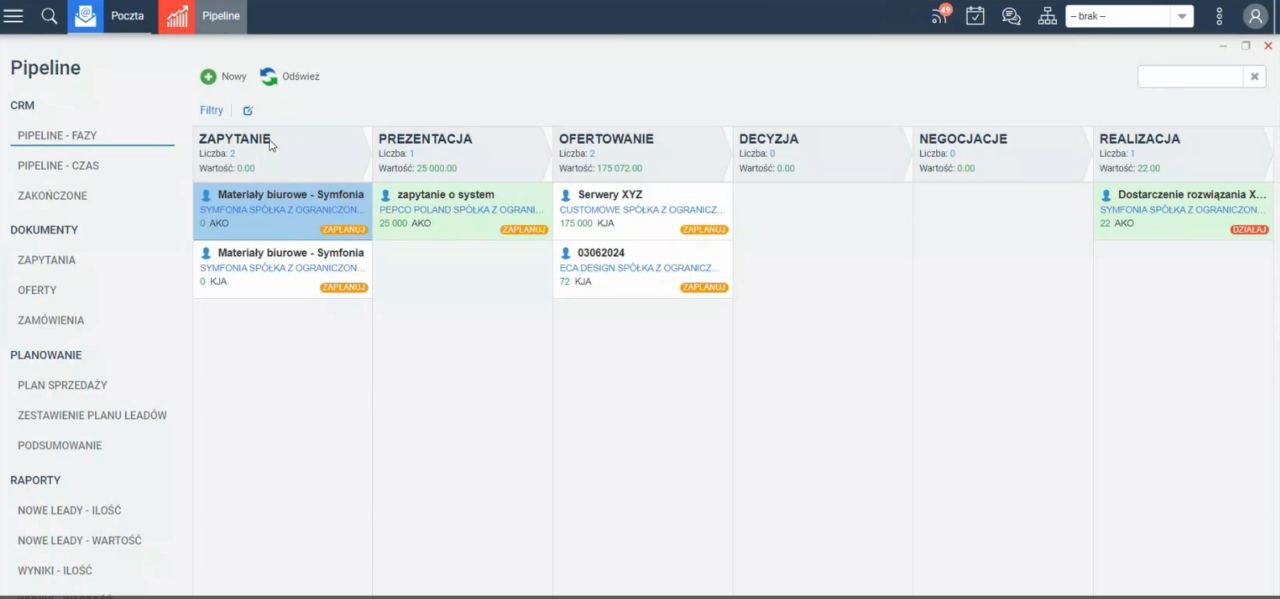Image resolution: width=1280 pixels, height=599 pixels.
Task: Click the ZAPLANUJ tag on Serwery XYZ card
Action: coord(703,229)
